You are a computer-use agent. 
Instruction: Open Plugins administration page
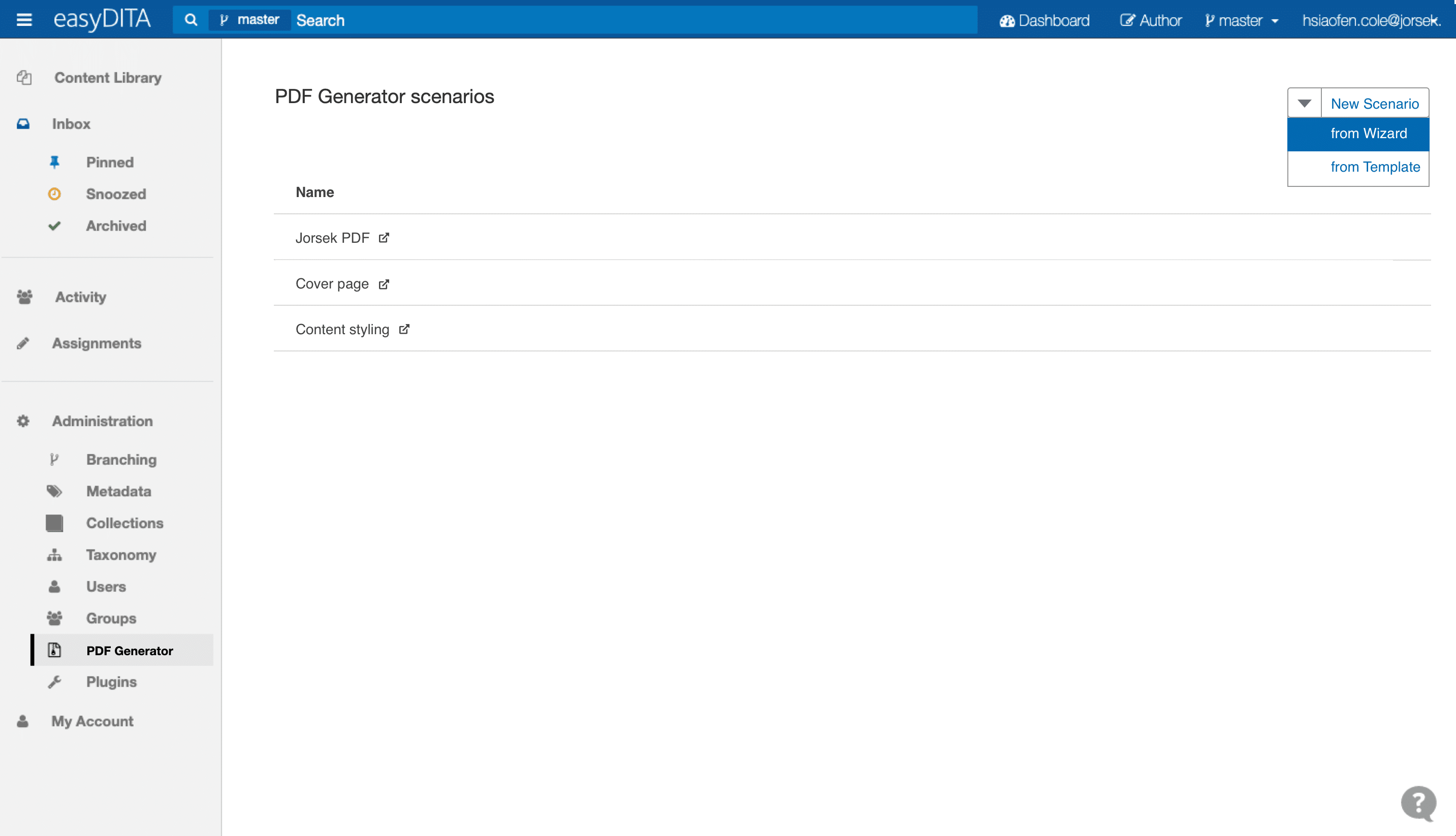click(x=111, y=682)
